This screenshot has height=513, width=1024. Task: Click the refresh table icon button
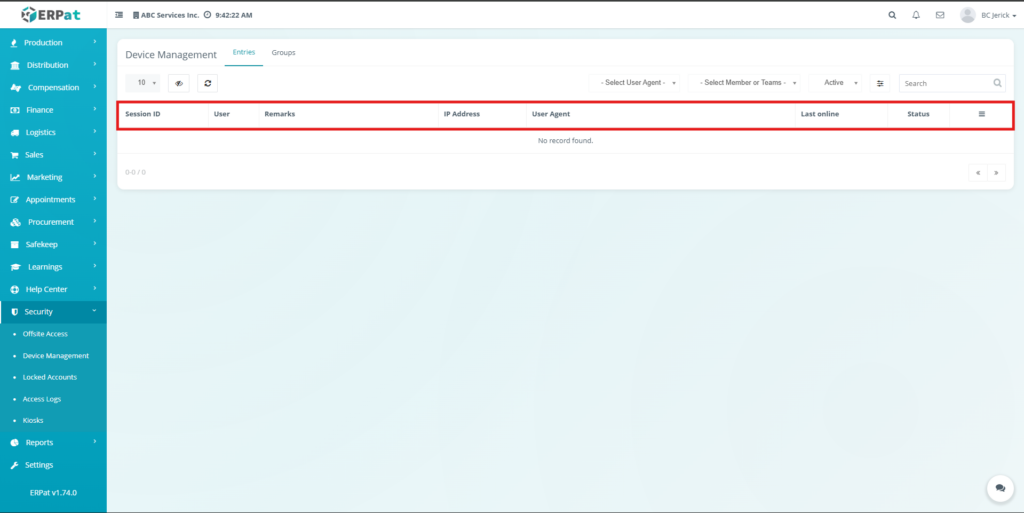(207, 83)
